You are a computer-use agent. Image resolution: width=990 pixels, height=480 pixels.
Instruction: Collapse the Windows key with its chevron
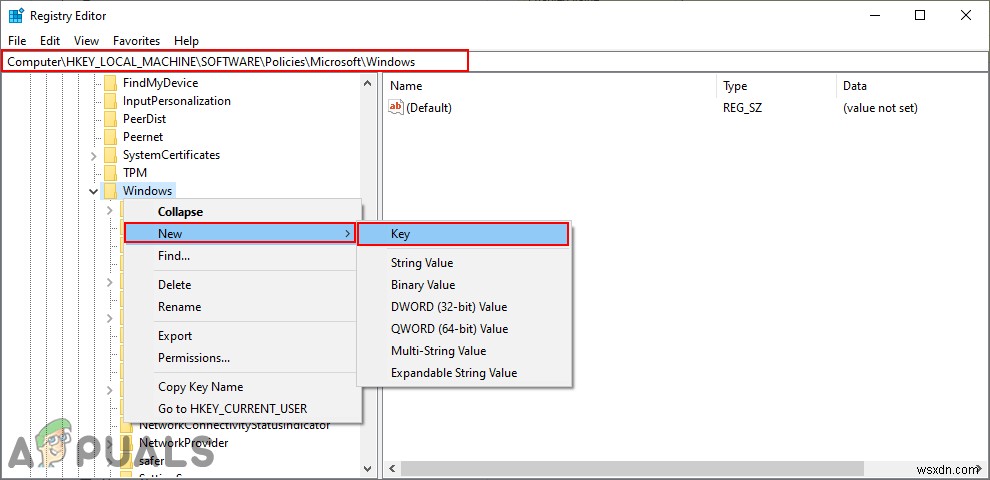pos(93,191)
